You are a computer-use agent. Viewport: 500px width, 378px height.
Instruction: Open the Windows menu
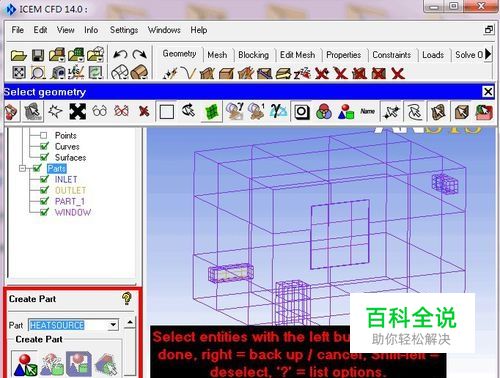[164, 30]
